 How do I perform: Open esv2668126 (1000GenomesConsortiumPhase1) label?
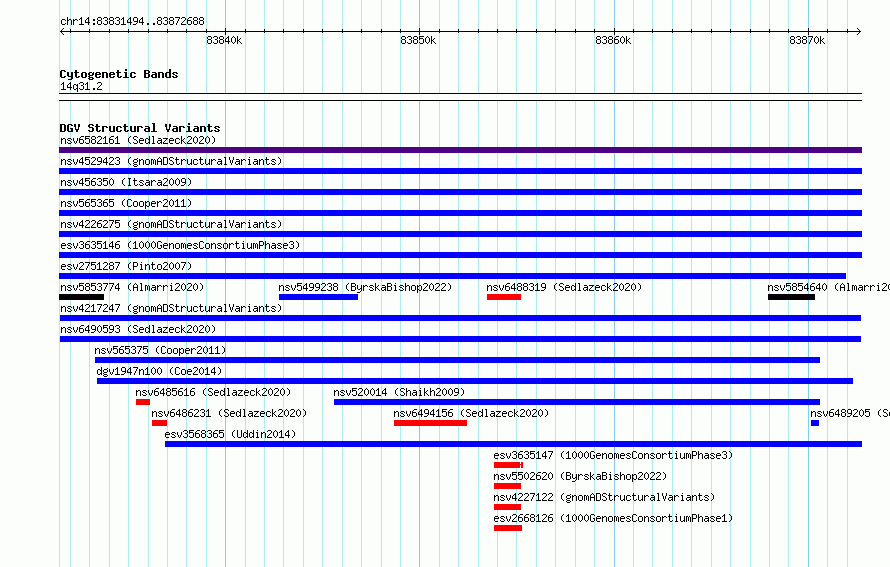pos(613,518)
